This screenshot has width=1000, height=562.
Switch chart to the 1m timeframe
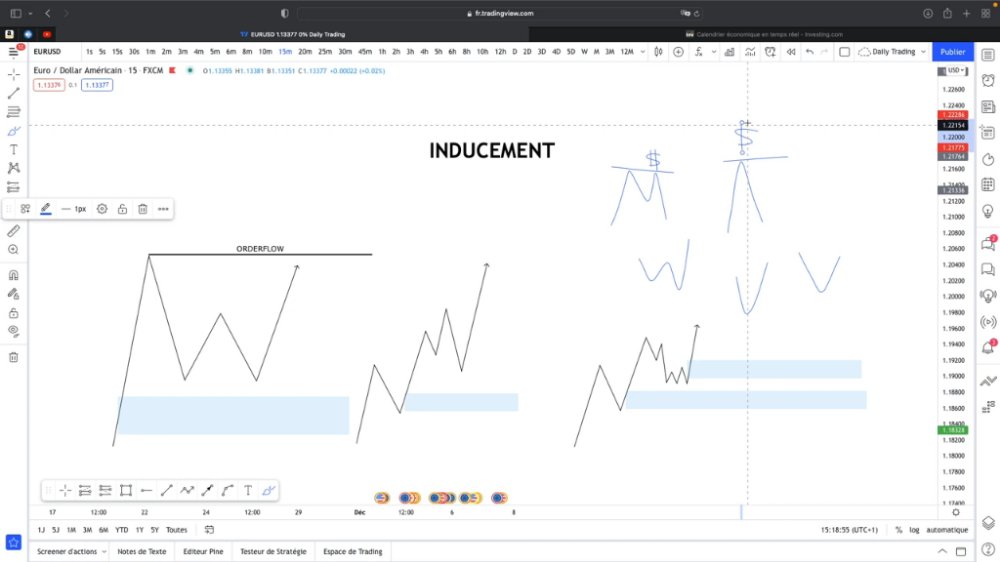pyautogui.click(x=151, y=52)
